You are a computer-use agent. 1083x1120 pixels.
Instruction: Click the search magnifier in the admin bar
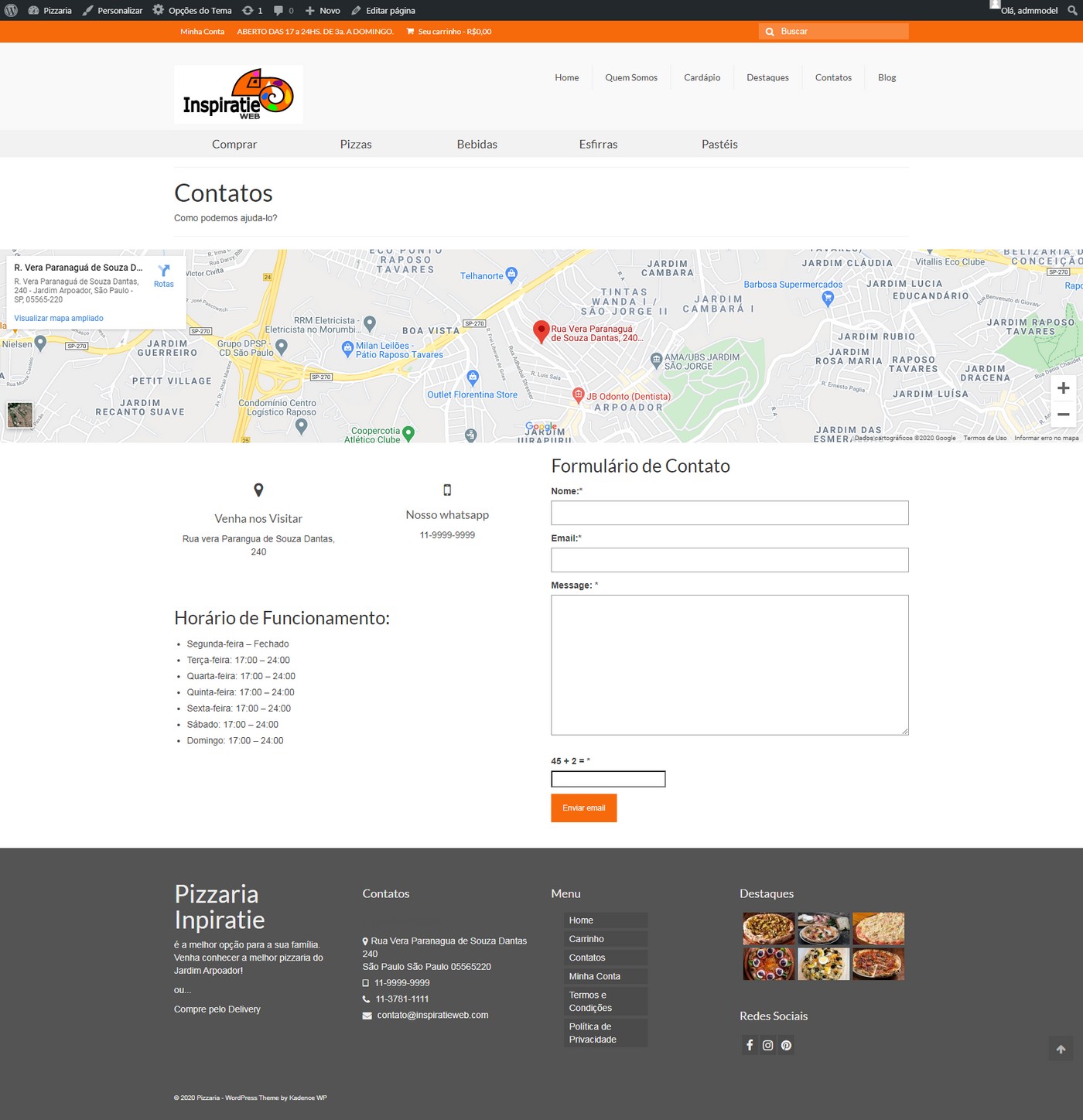pos(1072,10)
